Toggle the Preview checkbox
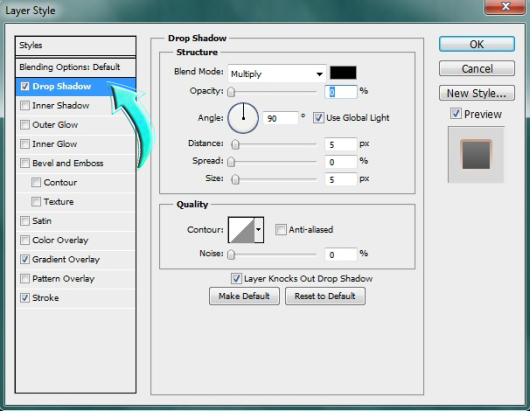This screenshot has width=530, height=411. [456, 114]
